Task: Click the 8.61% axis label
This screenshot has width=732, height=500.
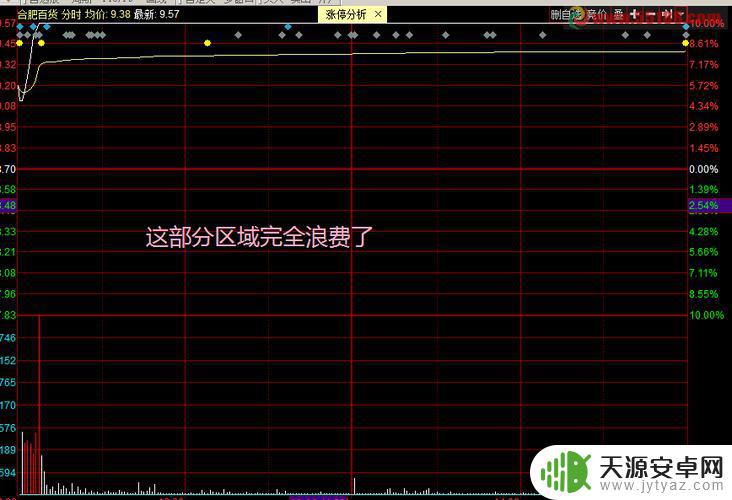Action: (x=704, y=44)
